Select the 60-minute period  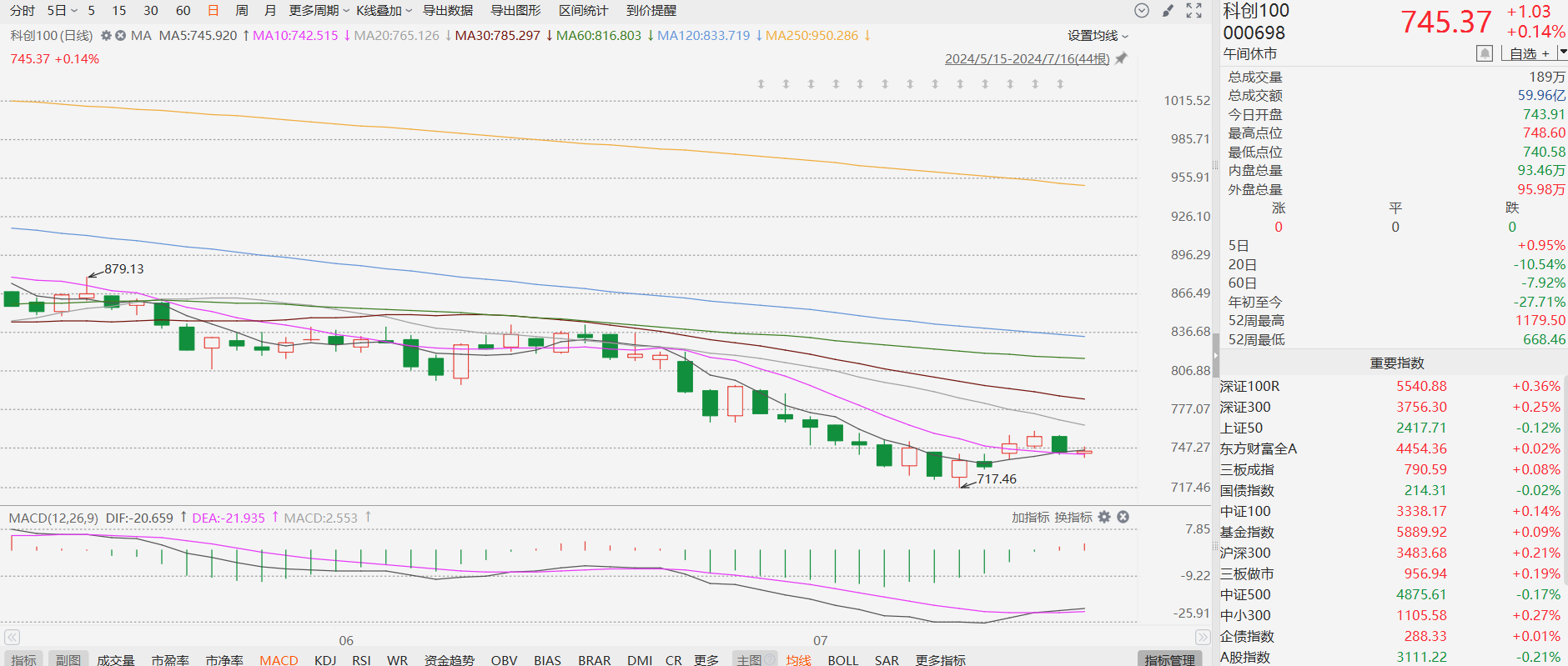[183, 10]
